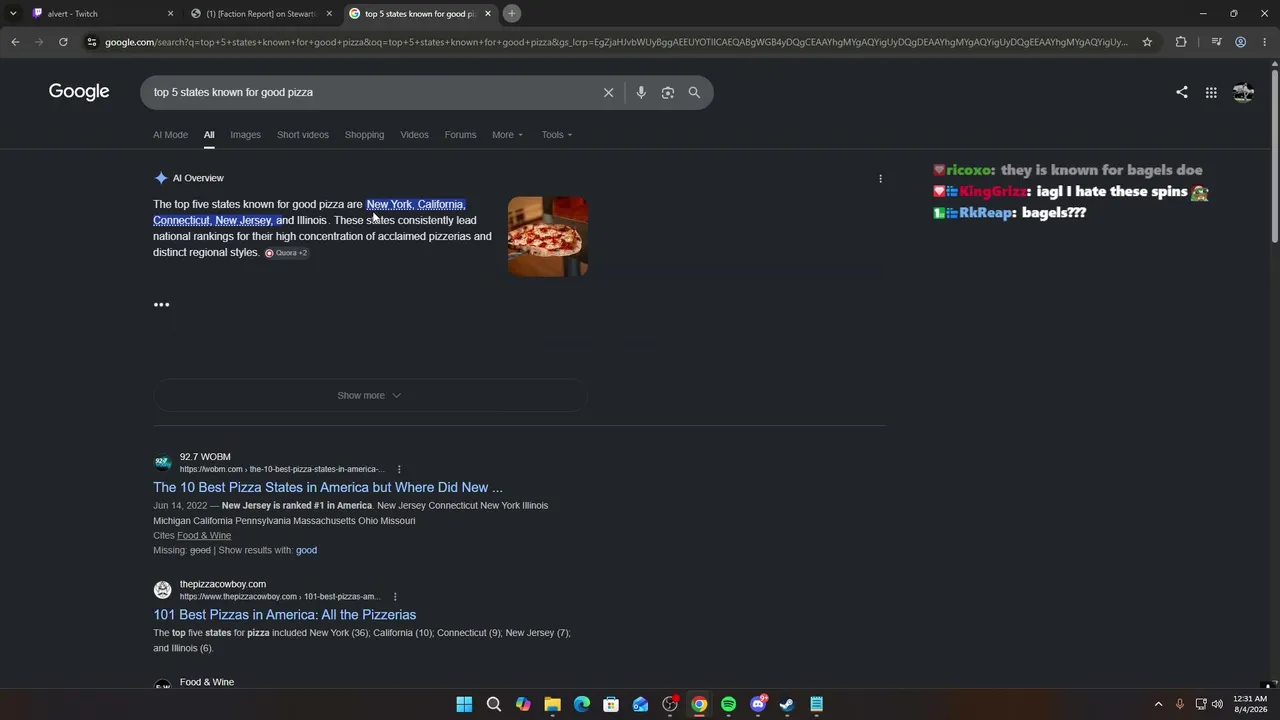The height and width of the screenshot is (720, 1280).
Task: Click the Google search input field
Action: [370, 92]
